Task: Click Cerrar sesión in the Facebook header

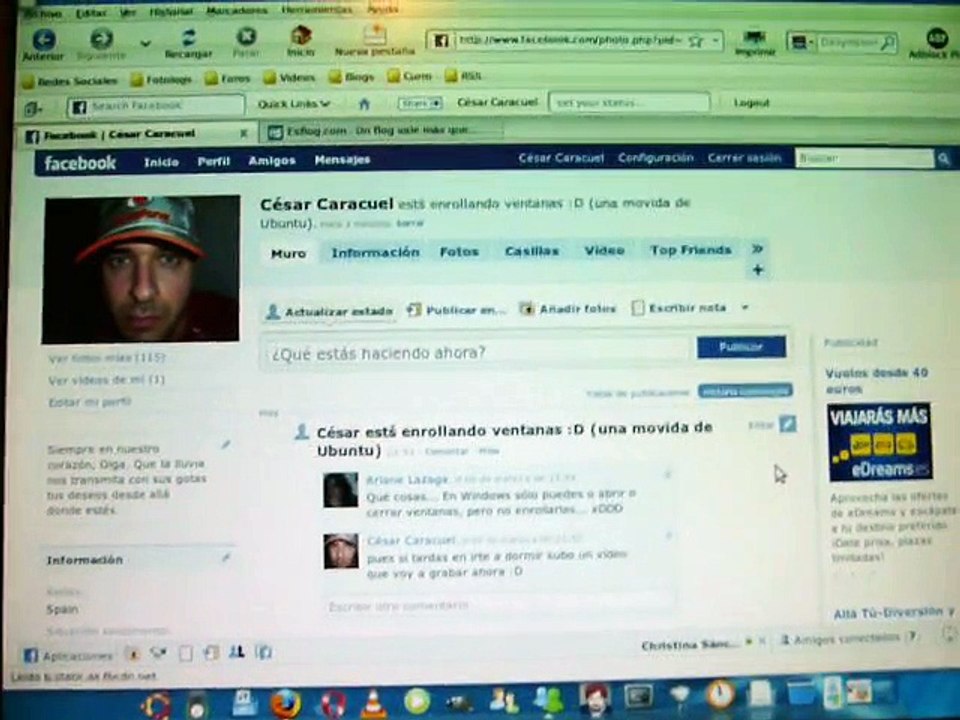Action: (744, 158)
